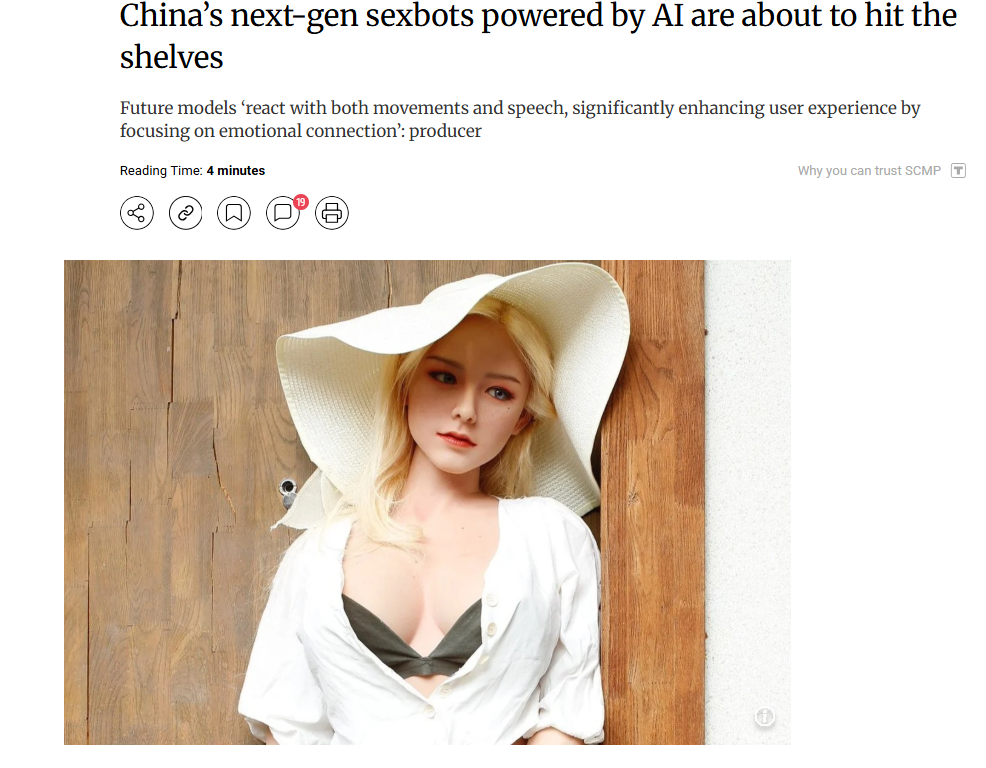Click the article's lead photo

[427, 503]
